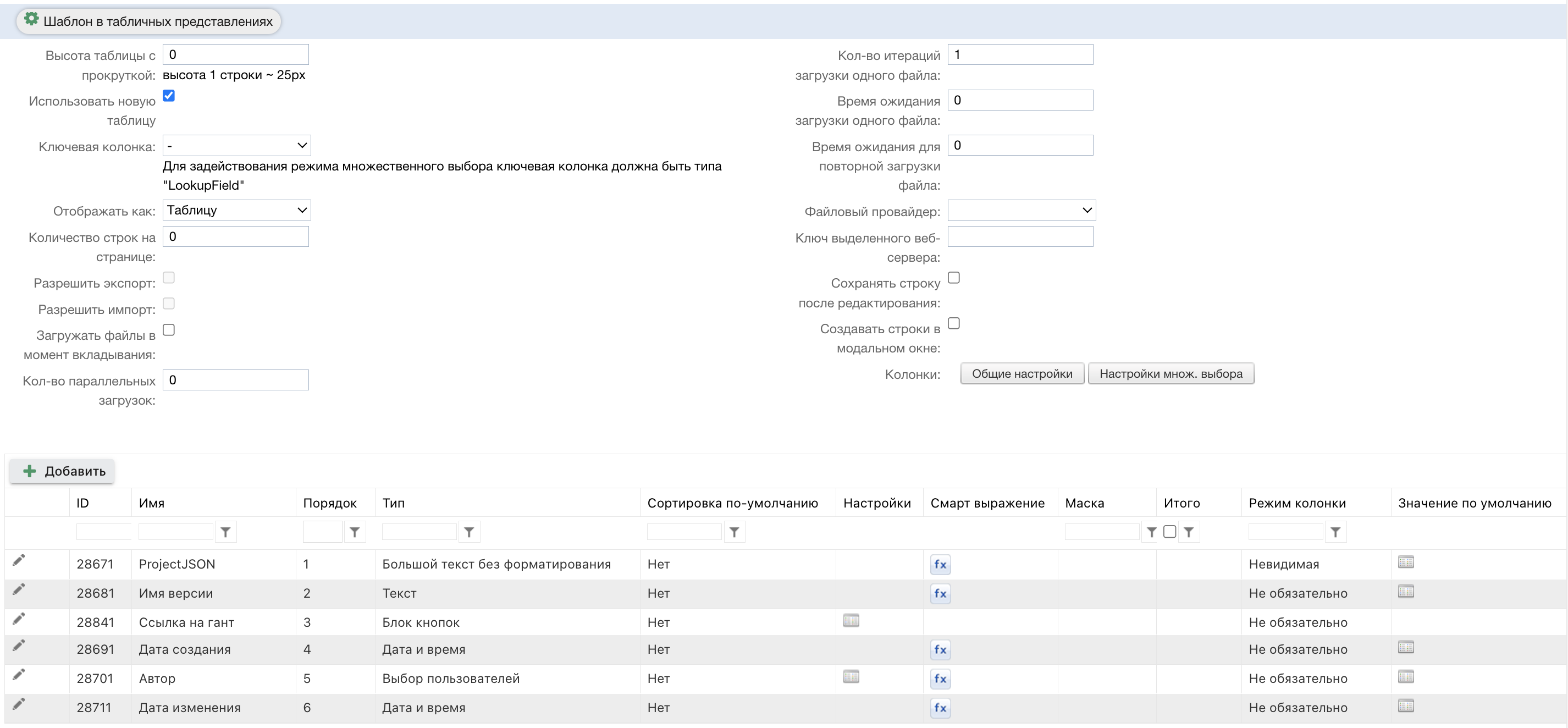Image resolution: width=1568 pixels, height=728 pixels.
Task: Open default value icon for Дата создания
Action: click(x=1406, y=648)
